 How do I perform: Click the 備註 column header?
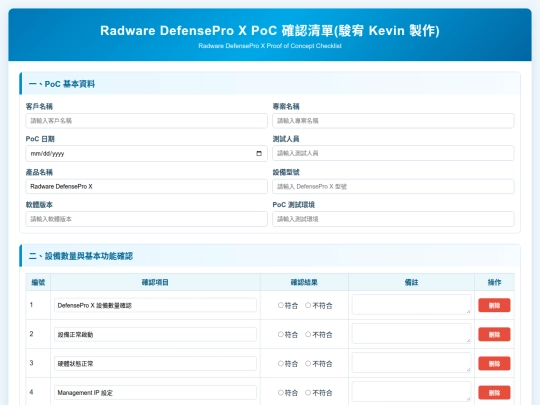click(x=412, y=282)
